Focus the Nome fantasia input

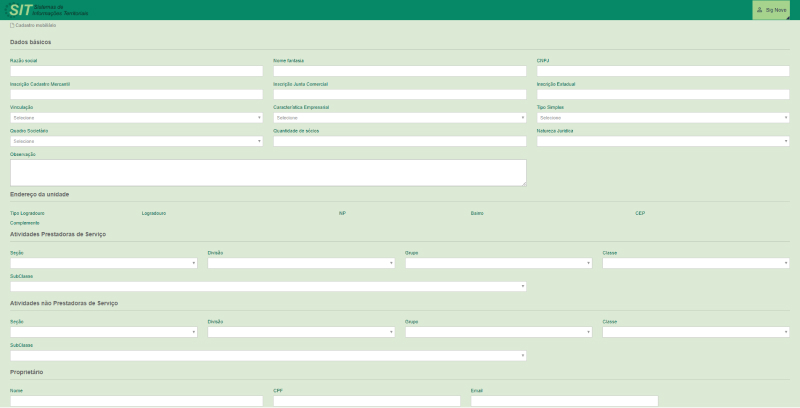click(399, 71)
